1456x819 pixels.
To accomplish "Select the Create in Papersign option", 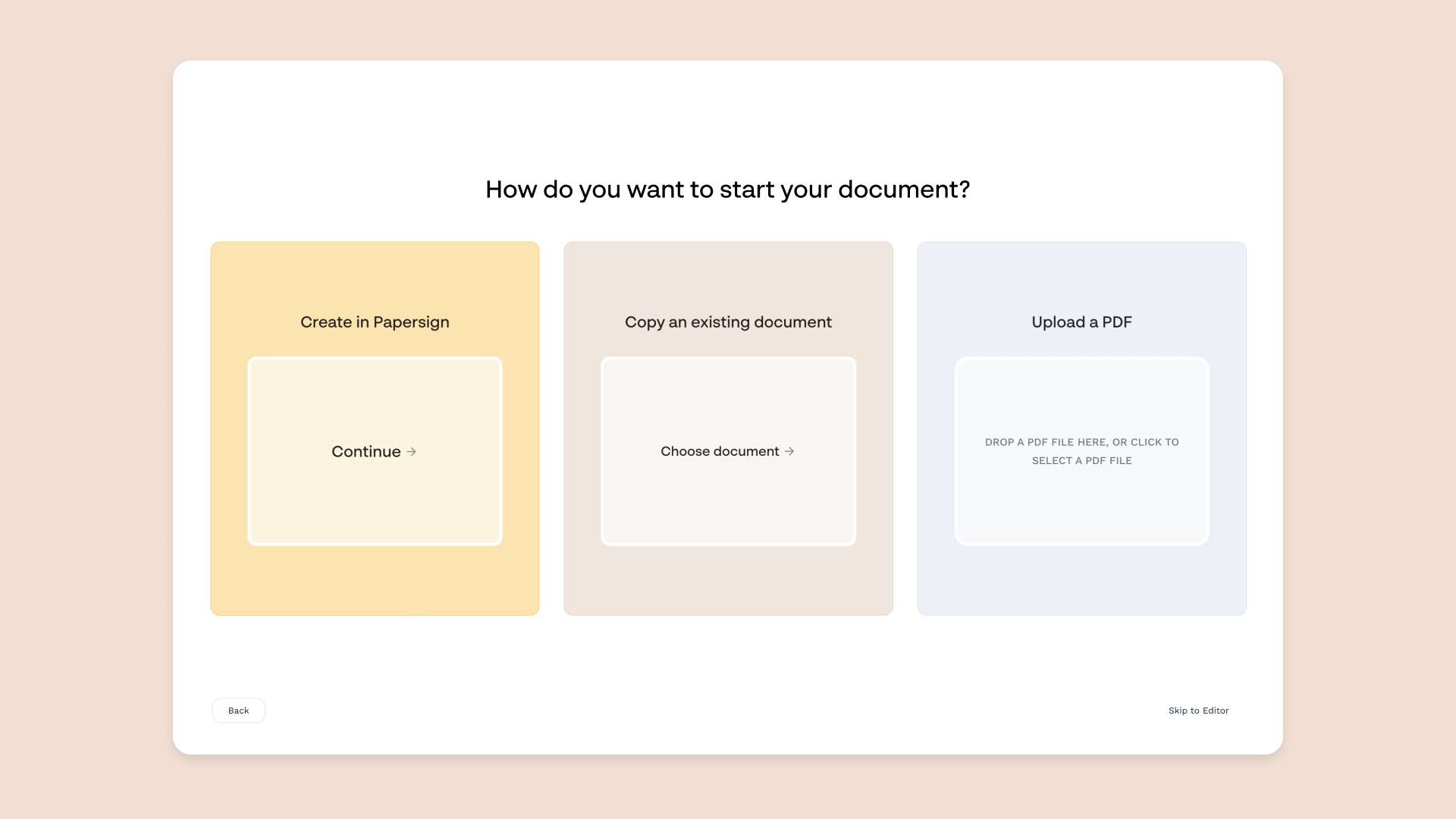I will pos(375,451).
